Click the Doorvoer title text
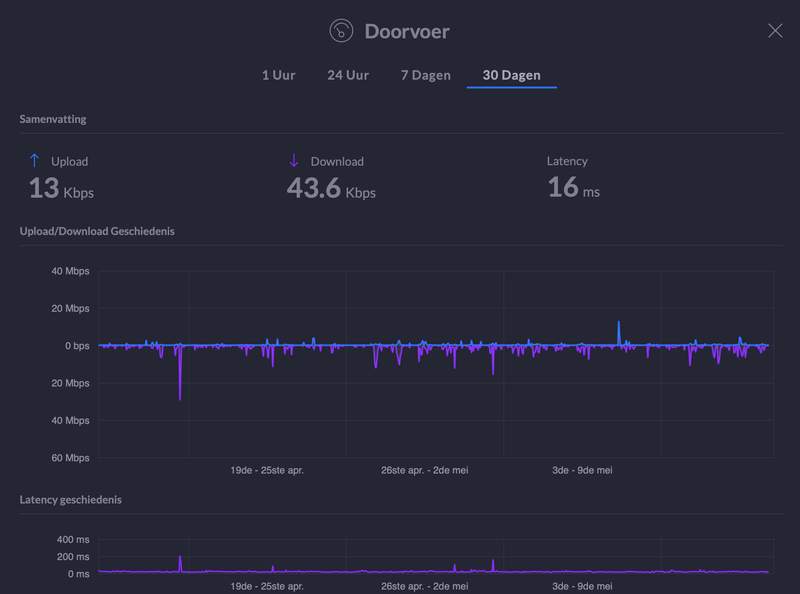The height and width of the screenshot is (594, 800). [407, 31]
